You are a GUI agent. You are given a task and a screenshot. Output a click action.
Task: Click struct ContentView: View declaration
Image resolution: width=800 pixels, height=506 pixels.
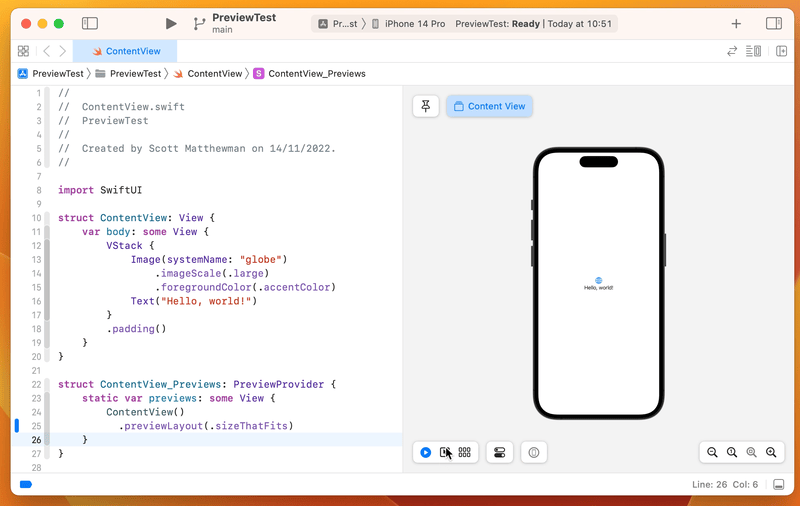[136, 218]
